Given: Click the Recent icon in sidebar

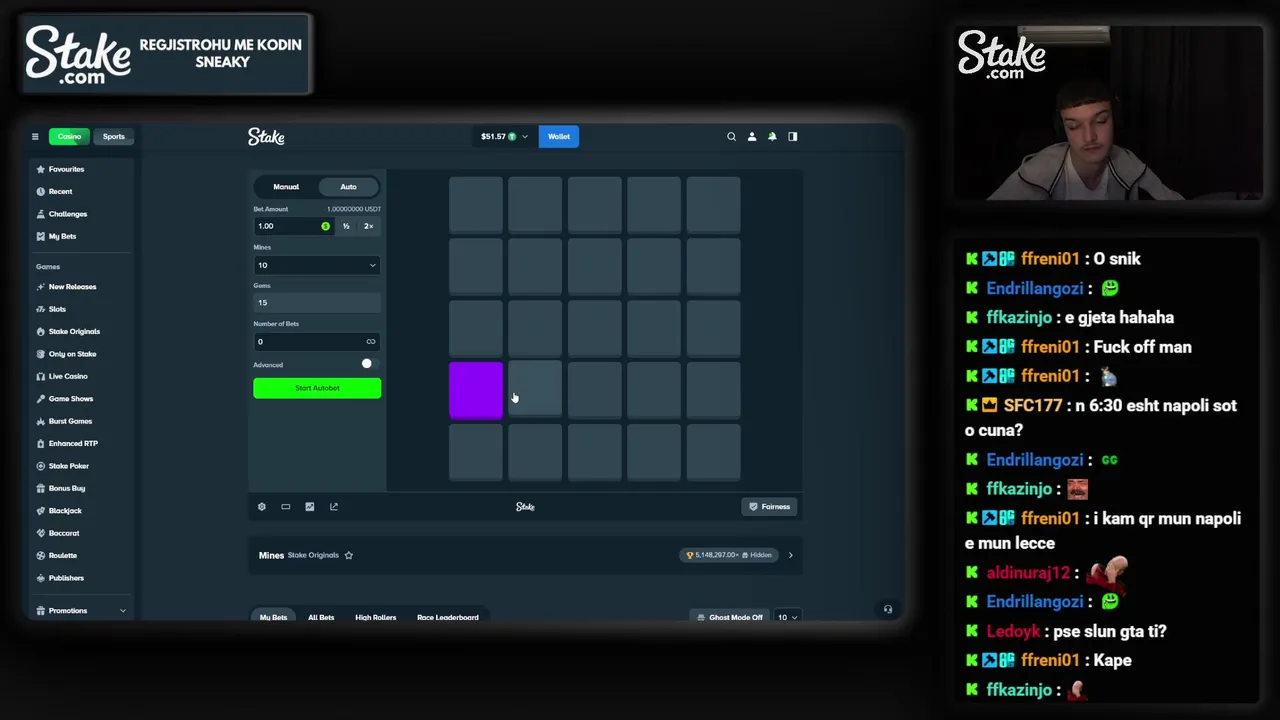Looking at the screenshot, I should [41, 191].
